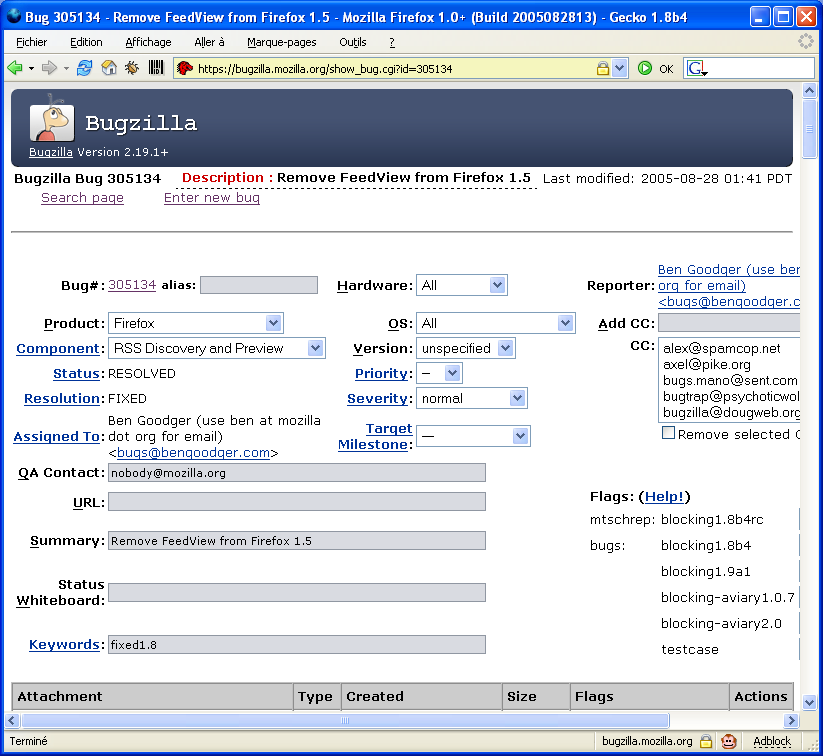The width and height of the screenshot is (823, 756).
Task: Focus the alias input field
Action: pyautogui.click(x=259, y=285)
